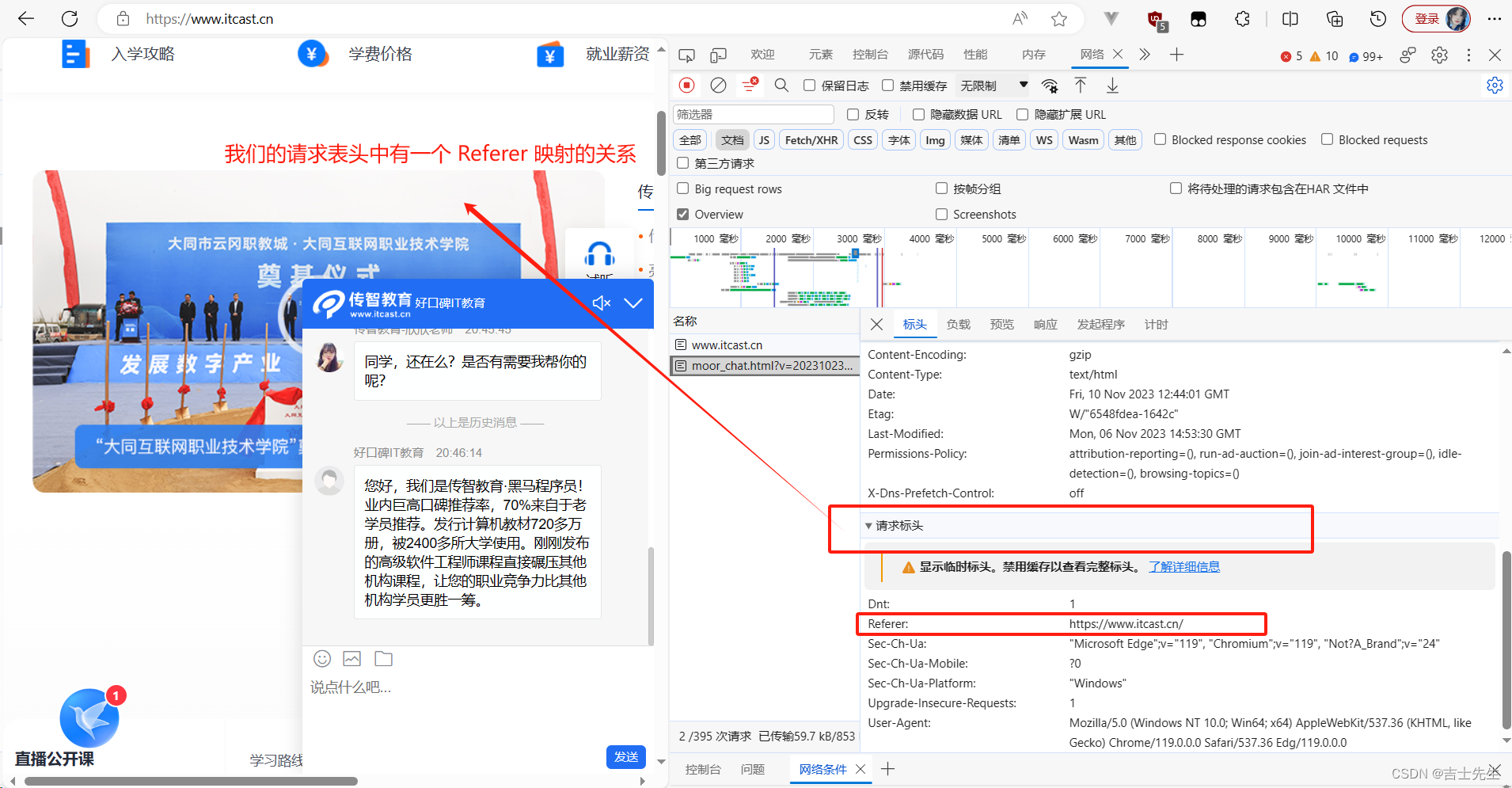The width and height of the screenshot is (1512, 788).
Task: Collapse chat widget down chevron
Action: pyautogui.click(x=633, y=303)
